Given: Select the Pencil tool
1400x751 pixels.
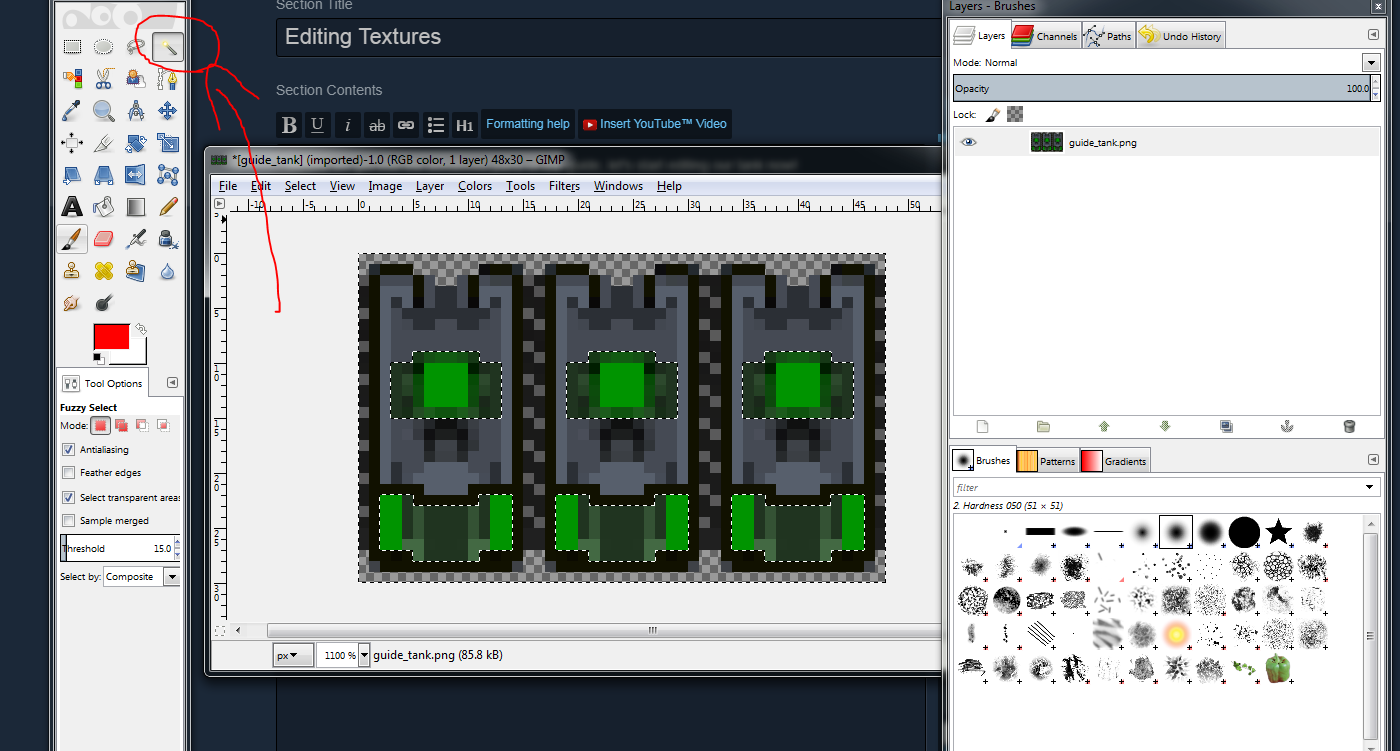Looking at the screenshot, I should [168, 207].
